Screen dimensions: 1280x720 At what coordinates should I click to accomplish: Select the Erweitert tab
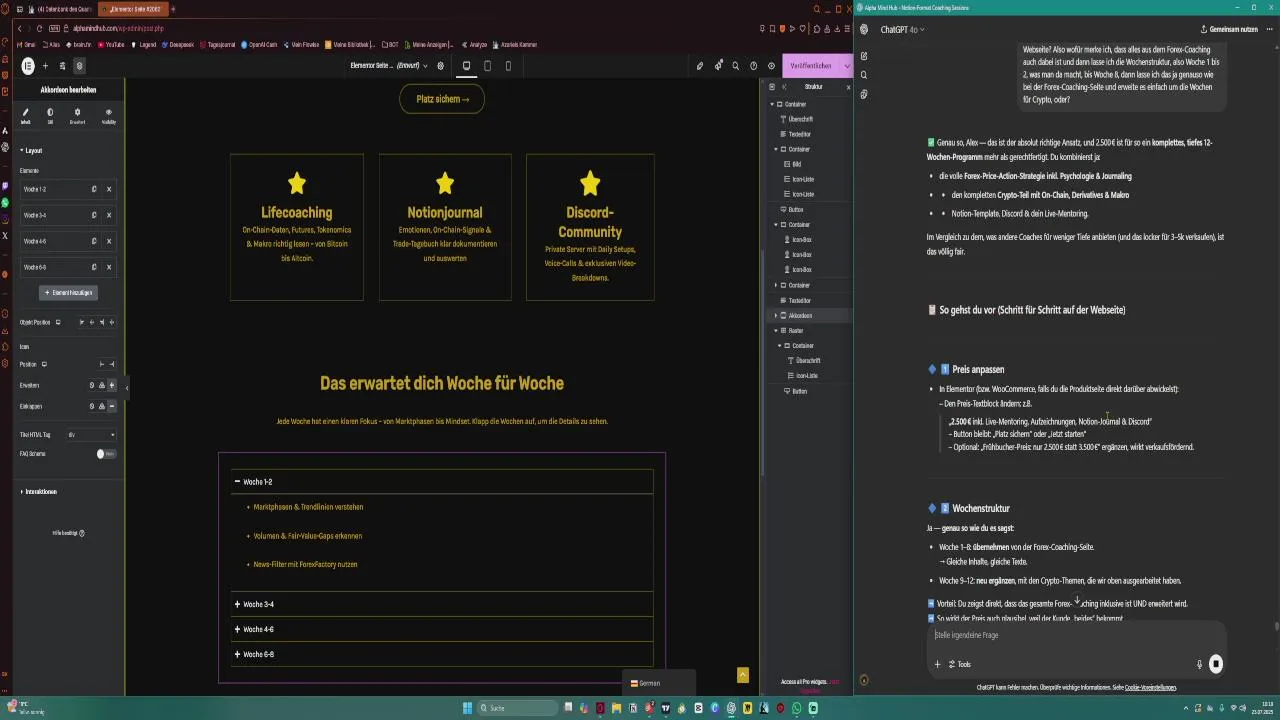pyautogui.click(x=77, y=116)
